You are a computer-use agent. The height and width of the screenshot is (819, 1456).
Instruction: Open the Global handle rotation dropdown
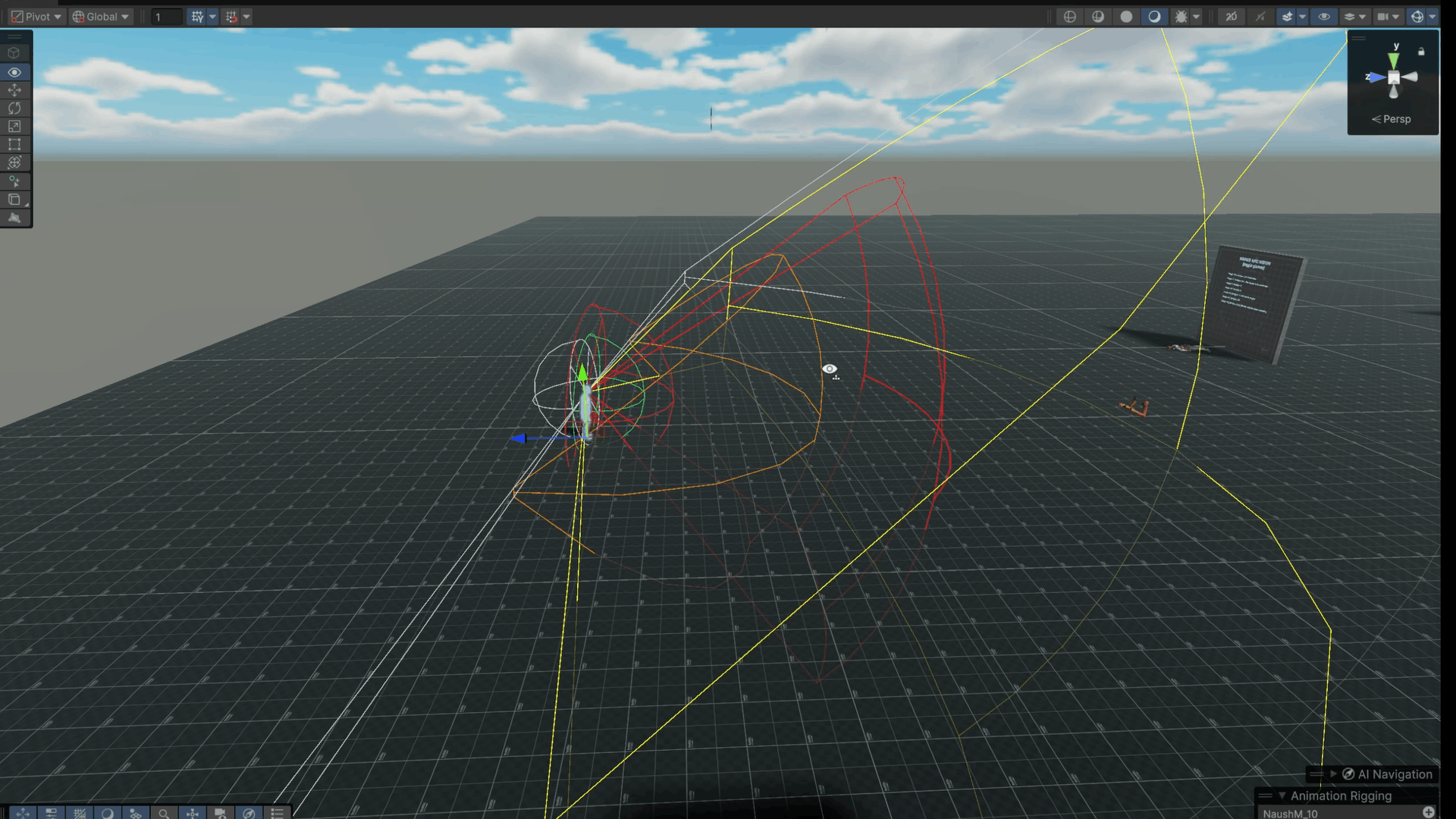[x=101, y=17]
